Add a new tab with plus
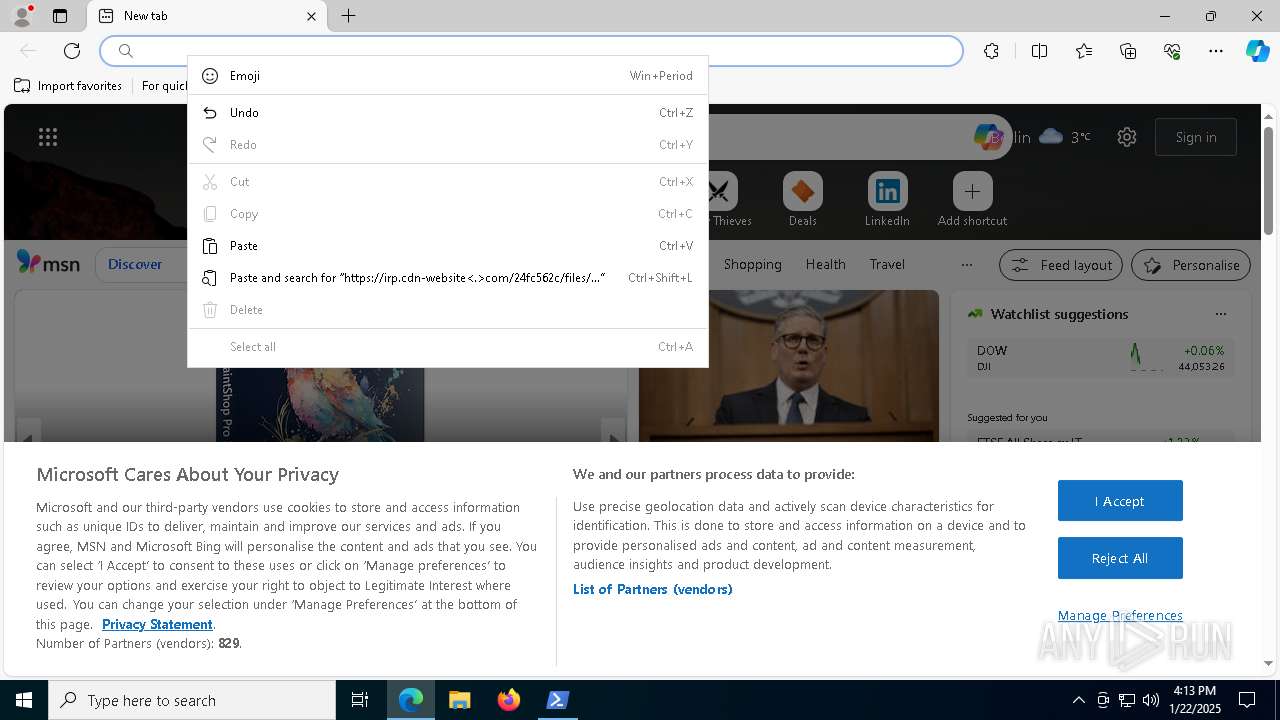The image size is (1280, 720). [x=348, y=16]
